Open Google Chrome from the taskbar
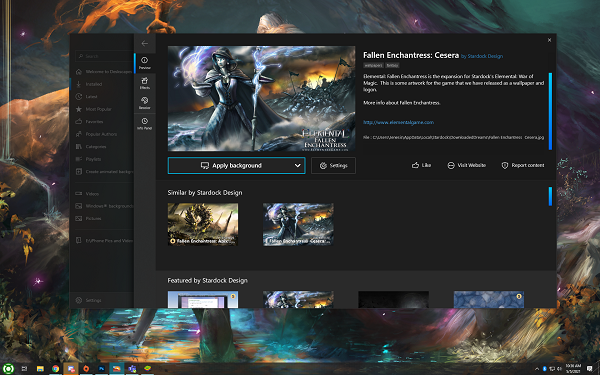 coord(55,369)
